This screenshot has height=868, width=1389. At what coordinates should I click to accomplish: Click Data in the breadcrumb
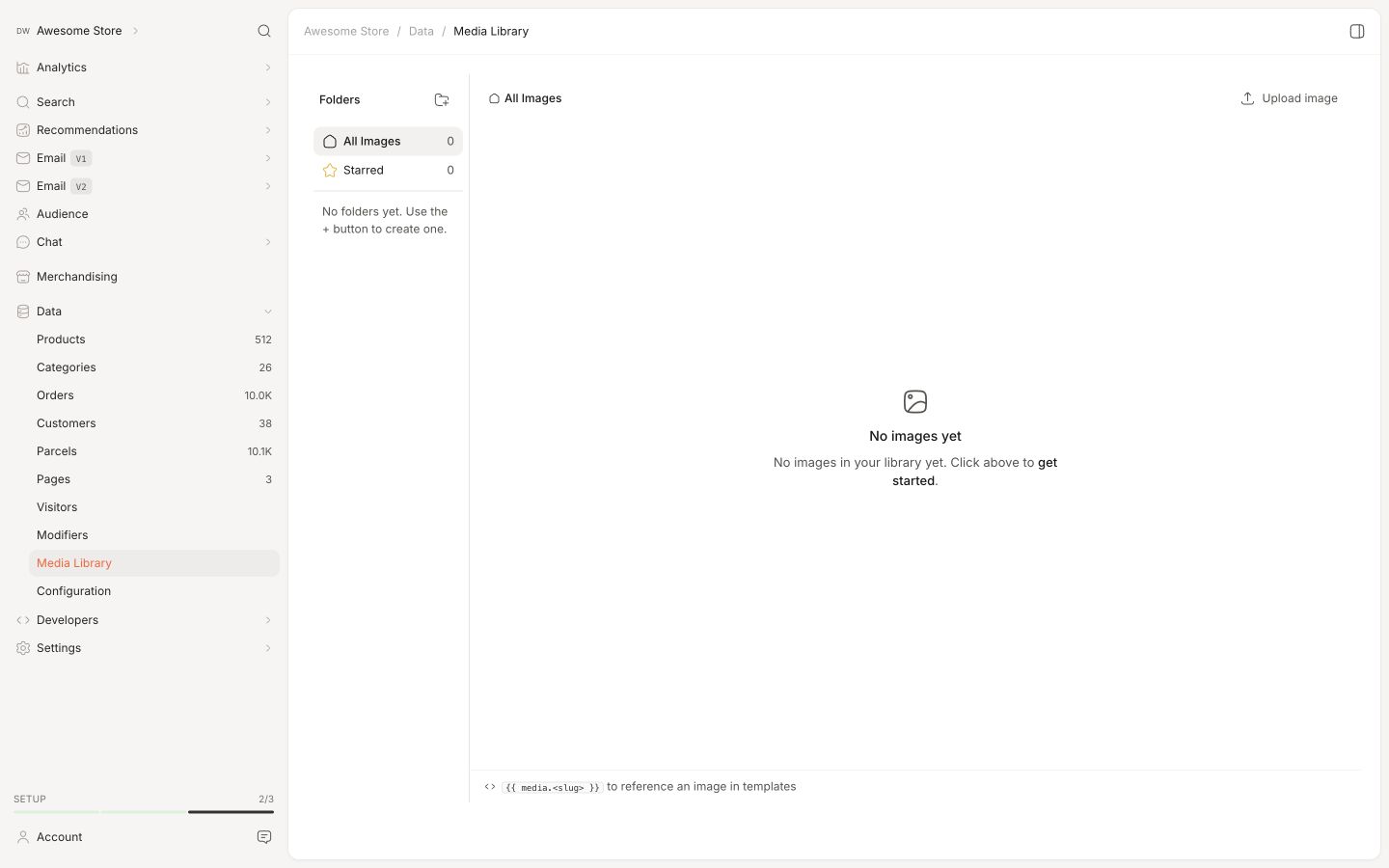pos(422,31)
